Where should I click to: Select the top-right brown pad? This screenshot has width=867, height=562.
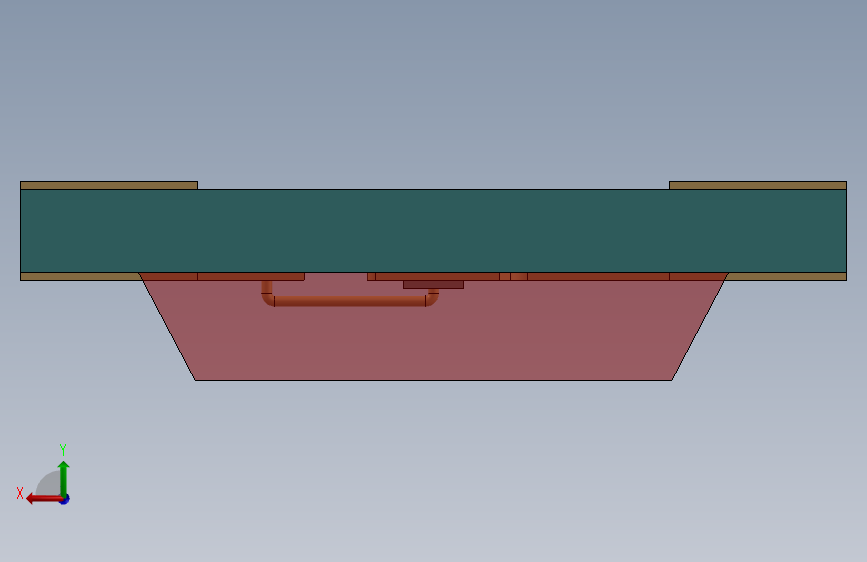coord(758,185)
